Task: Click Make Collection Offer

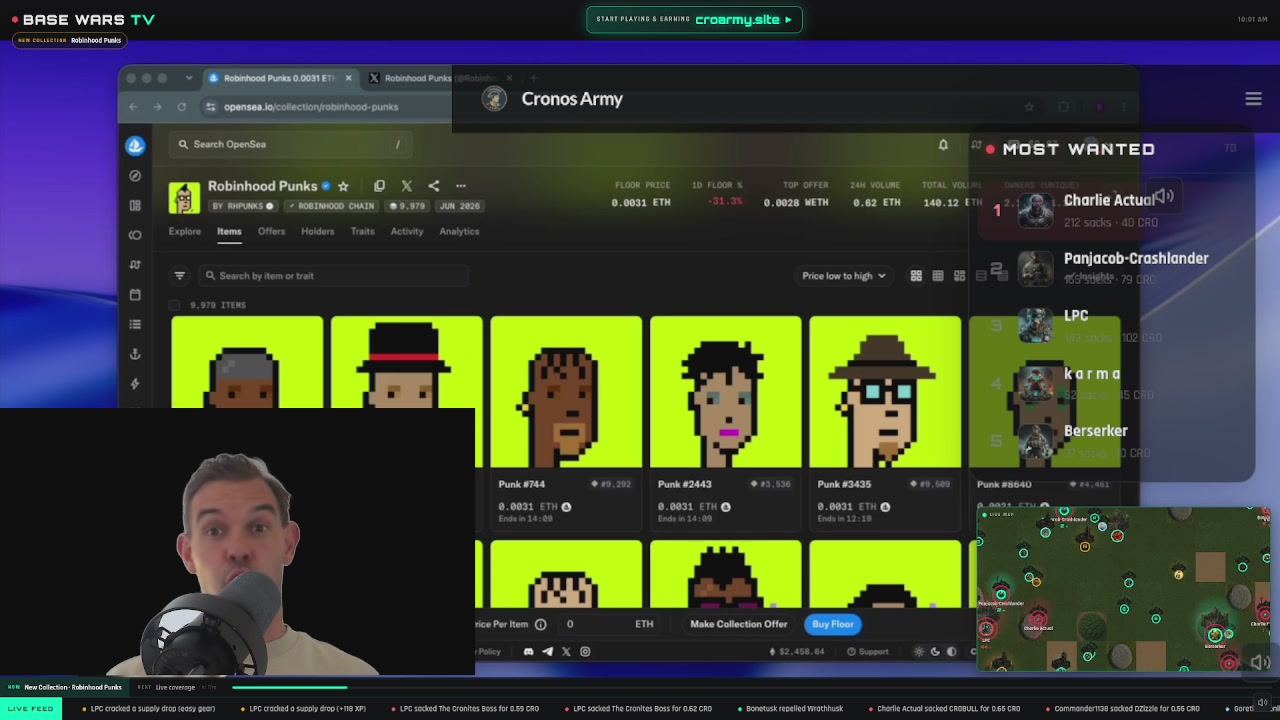Action: (739, 624)
